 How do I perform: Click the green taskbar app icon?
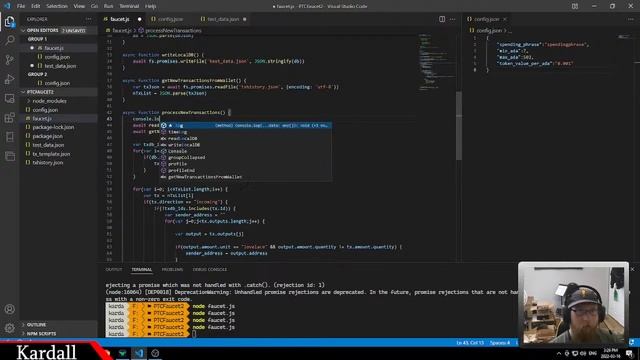[x=122, y=353]
